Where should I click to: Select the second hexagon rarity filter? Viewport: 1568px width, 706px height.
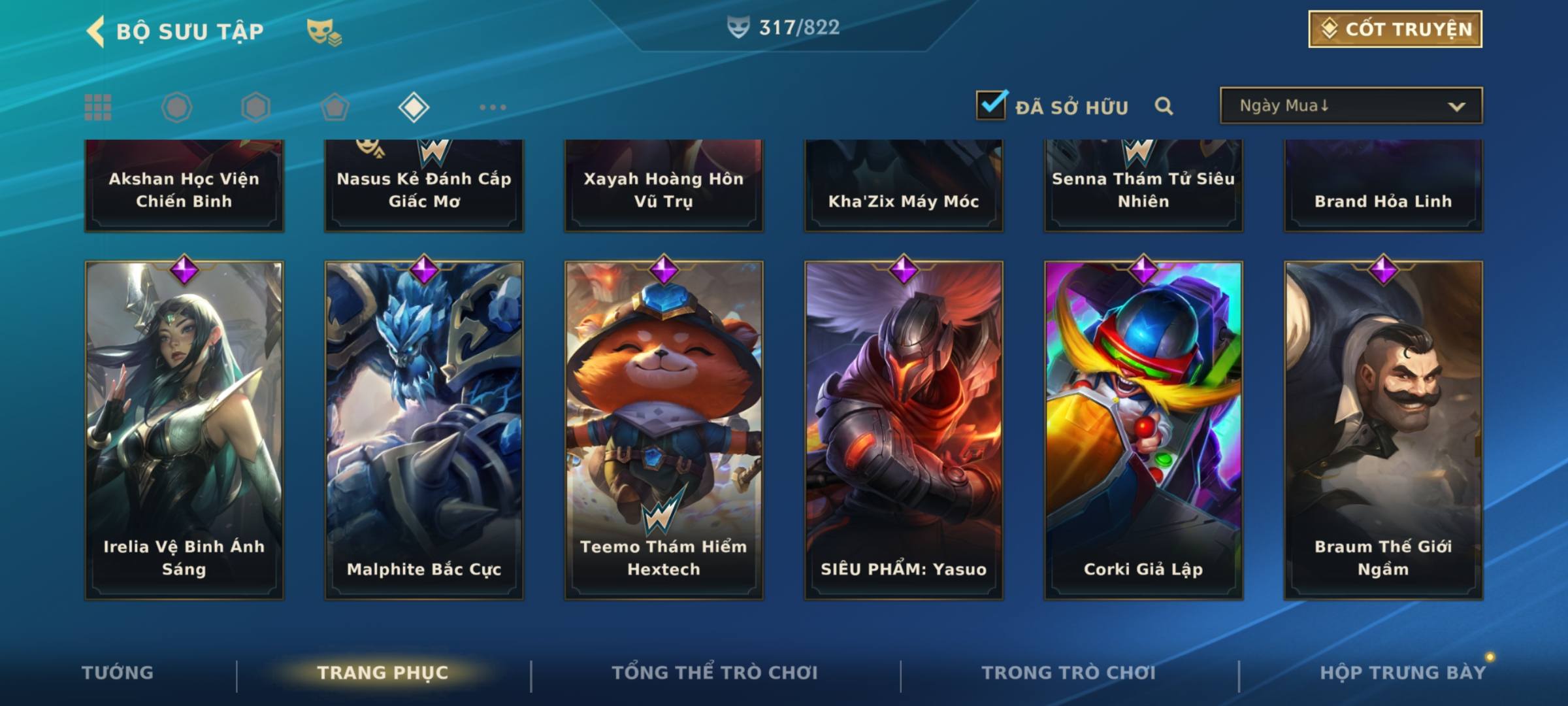[255, 107]
